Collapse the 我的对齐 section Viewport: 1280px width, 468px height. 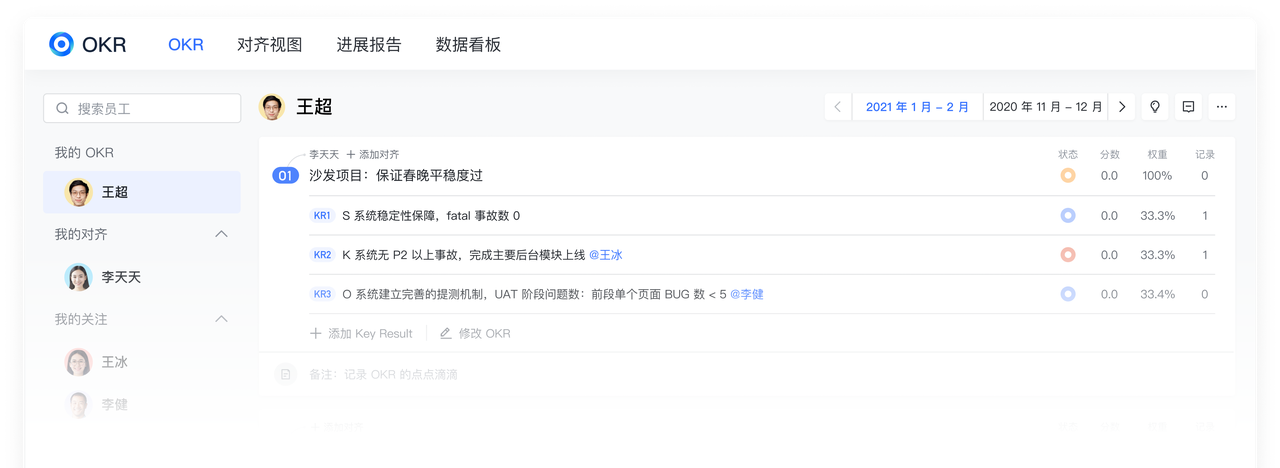[x=222, y=234]
